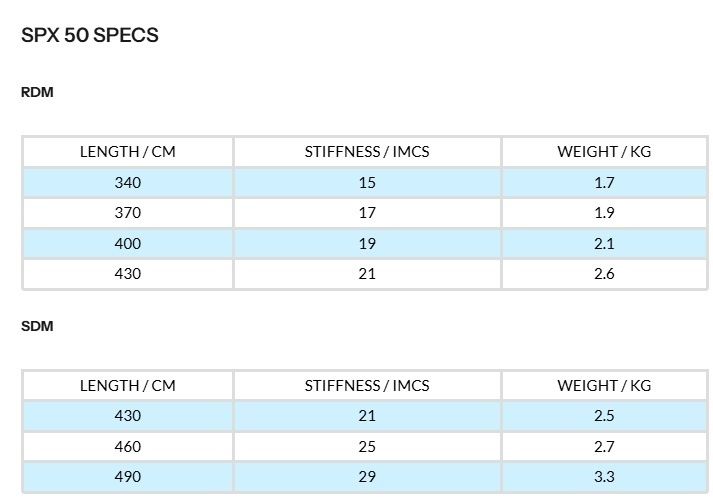The width and height of the screenshot is (713, 502).
Task: Select the stiffness value 29 cell
Action: coord(367,477)
